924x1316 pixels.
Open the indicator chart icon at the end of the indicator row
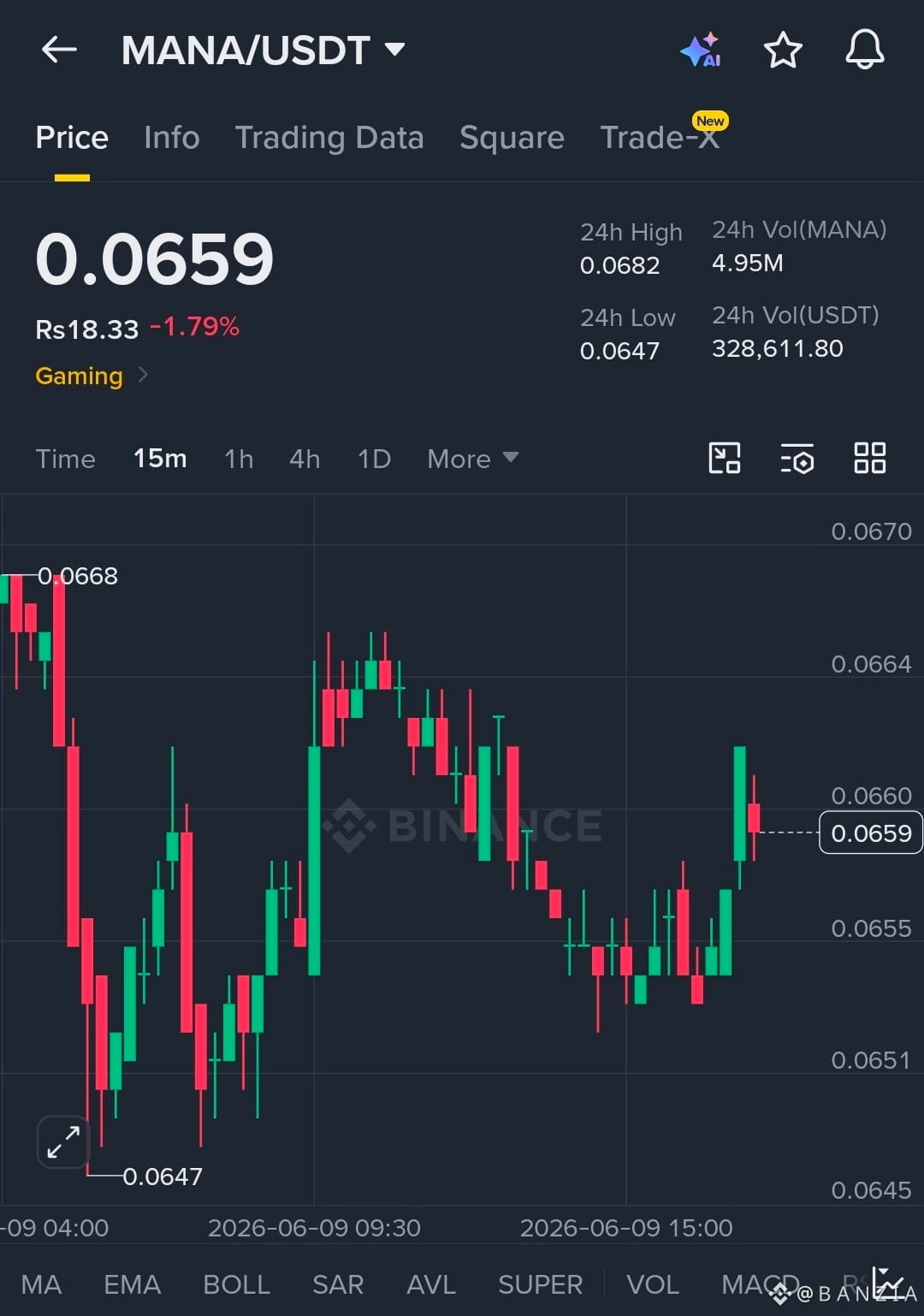point(889,1282)
